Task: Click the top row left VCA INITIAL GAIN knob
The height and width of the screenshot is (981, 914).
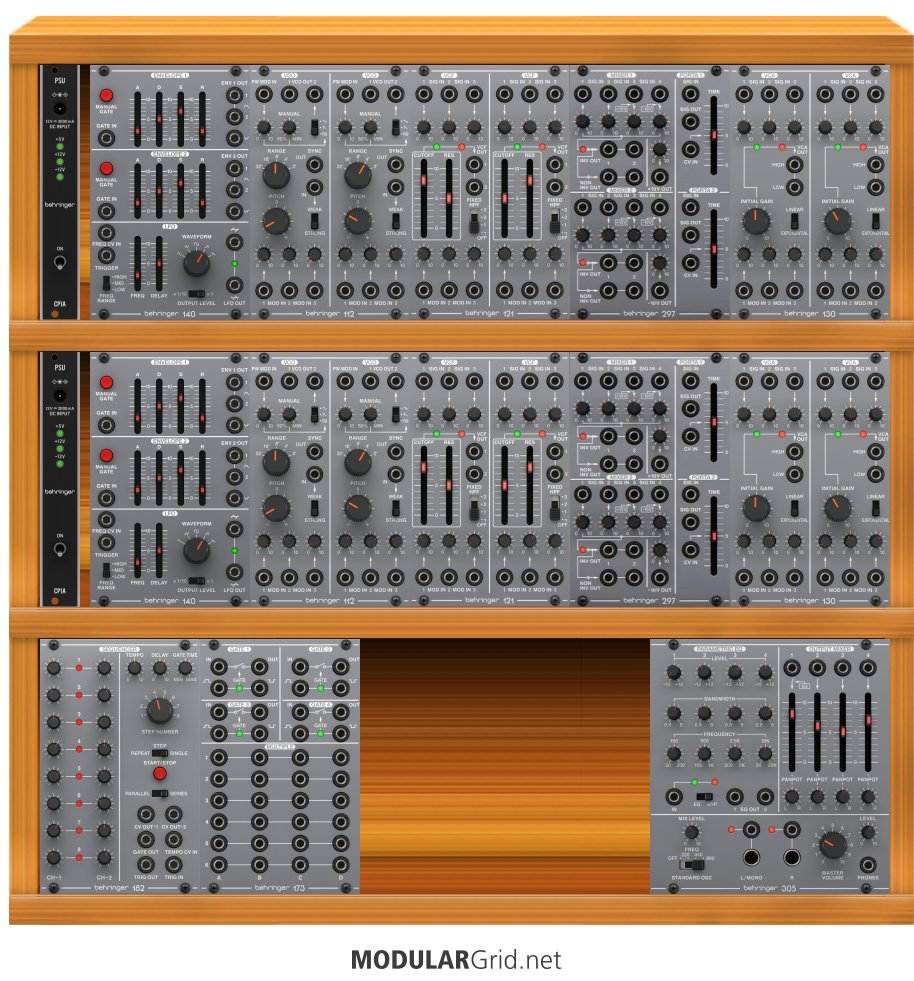Action: coord(756,221)
